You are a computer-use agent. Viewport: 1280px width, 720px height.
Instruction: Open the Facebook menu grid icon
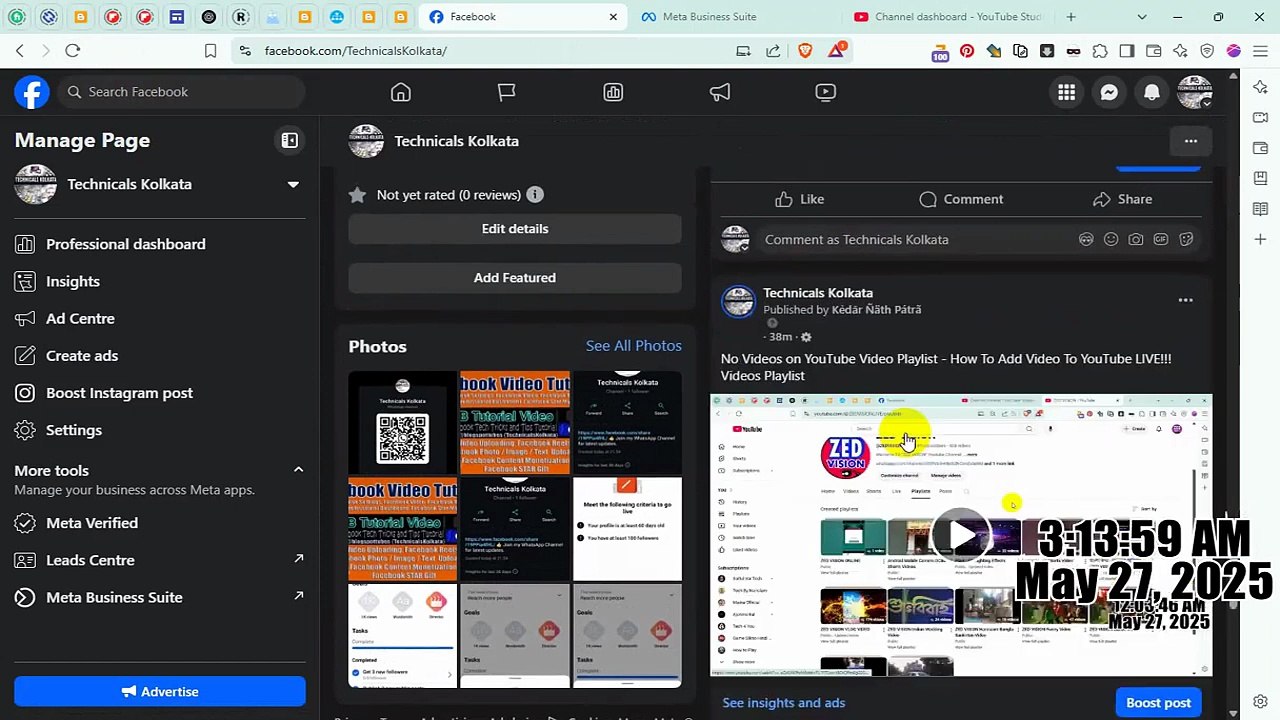coord(1067,92)
